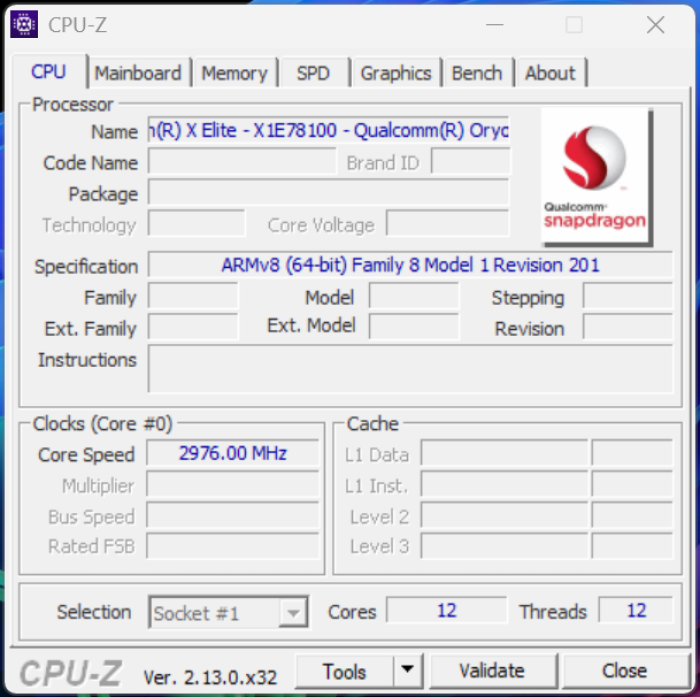Viewport: 700px width, 697px height.
Task: Show the About tab
Action: point(550,73)
